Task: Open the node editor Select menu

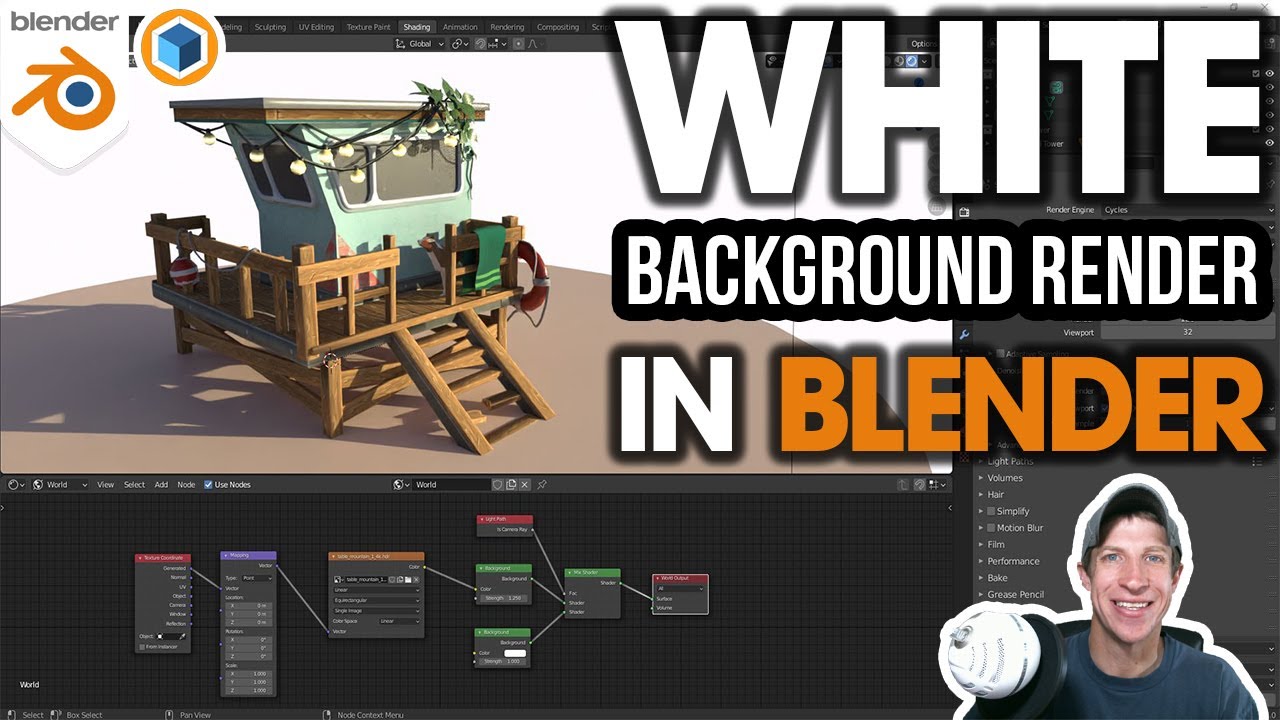Action: pyautogui.click(x=134, y=484)
